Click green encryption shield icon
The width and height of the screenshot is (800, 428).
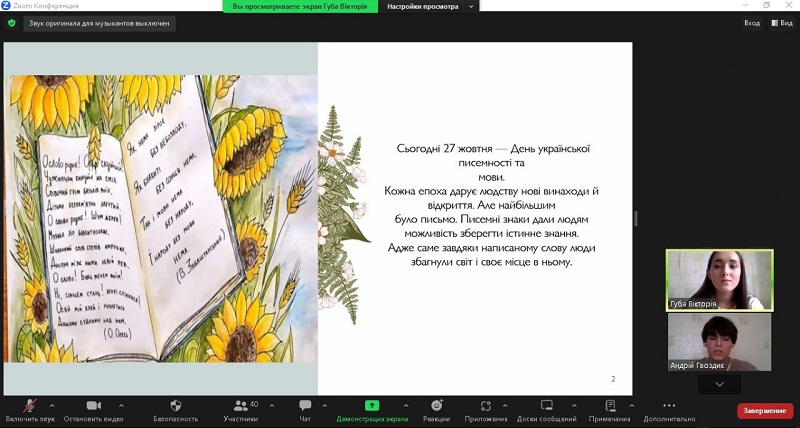11,23
